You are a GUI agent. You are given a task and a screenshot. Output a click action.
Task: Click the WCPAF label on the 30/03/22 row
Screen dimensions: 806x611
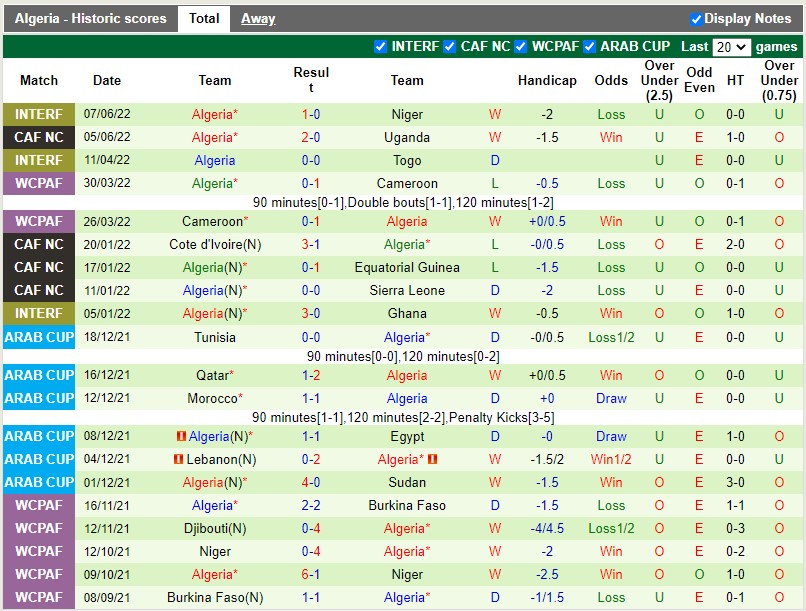(x=39, y=183)
